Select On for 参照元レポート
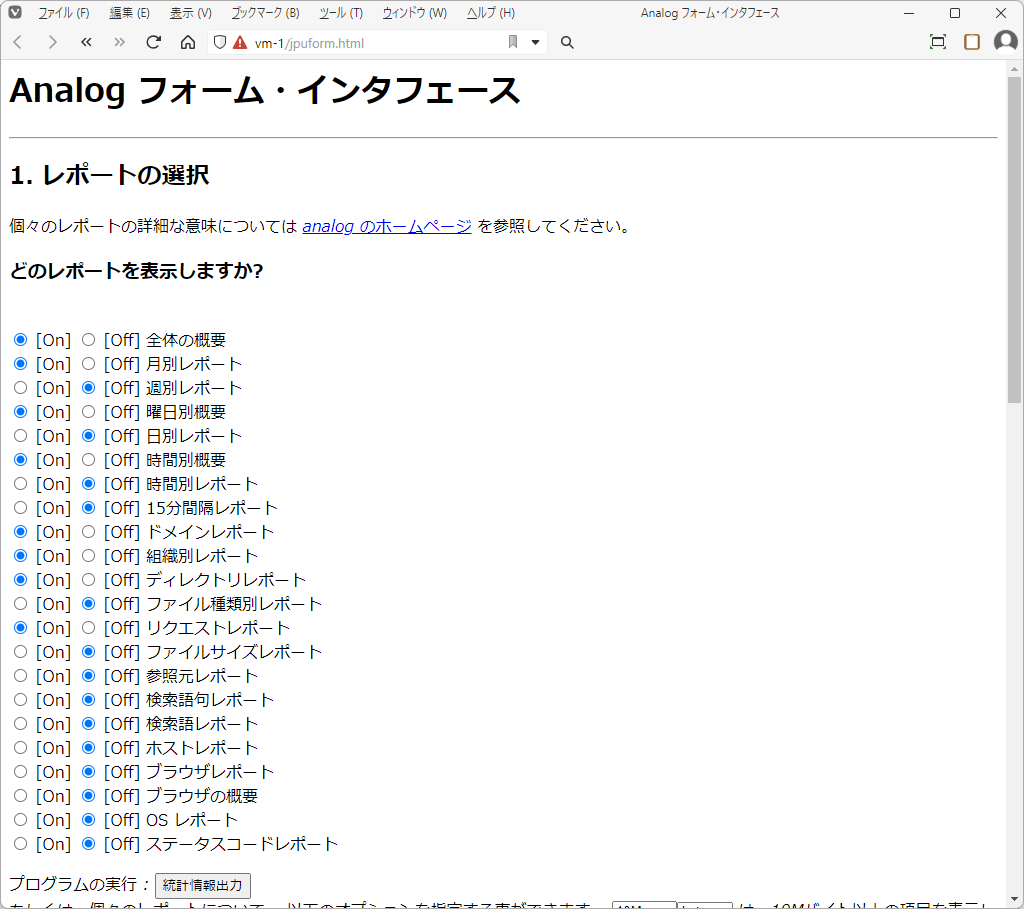The height and width of the screenshot is (909, 1024). pos(20,676)
